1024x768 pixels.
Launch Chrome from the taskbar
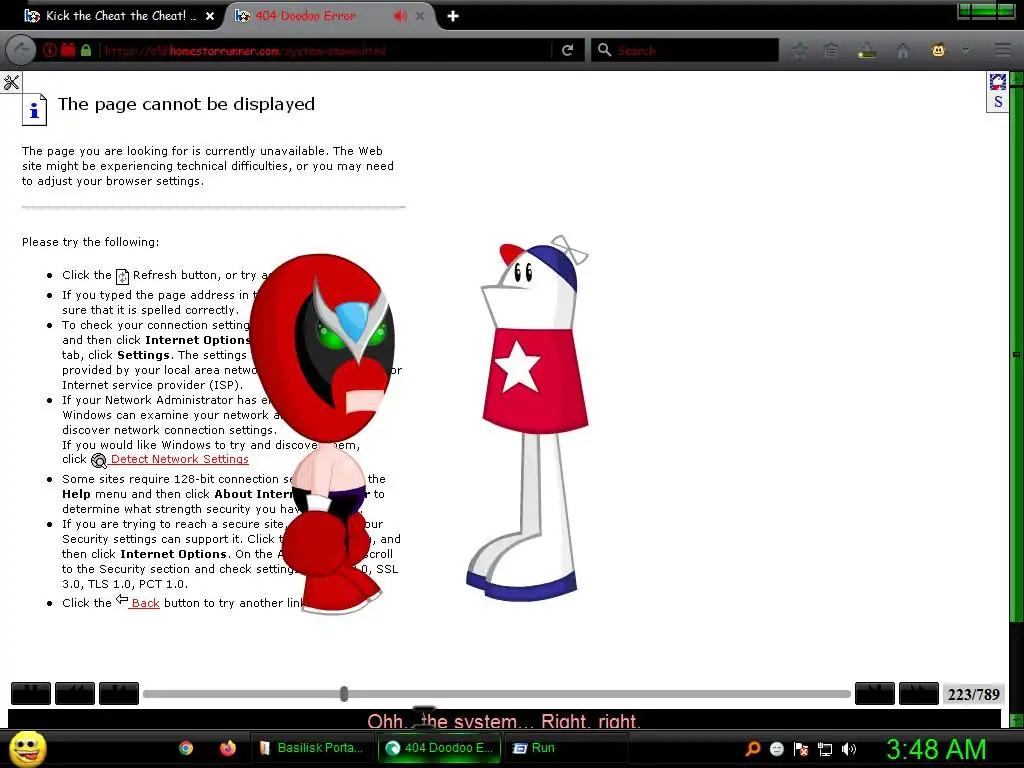point(186,748)
